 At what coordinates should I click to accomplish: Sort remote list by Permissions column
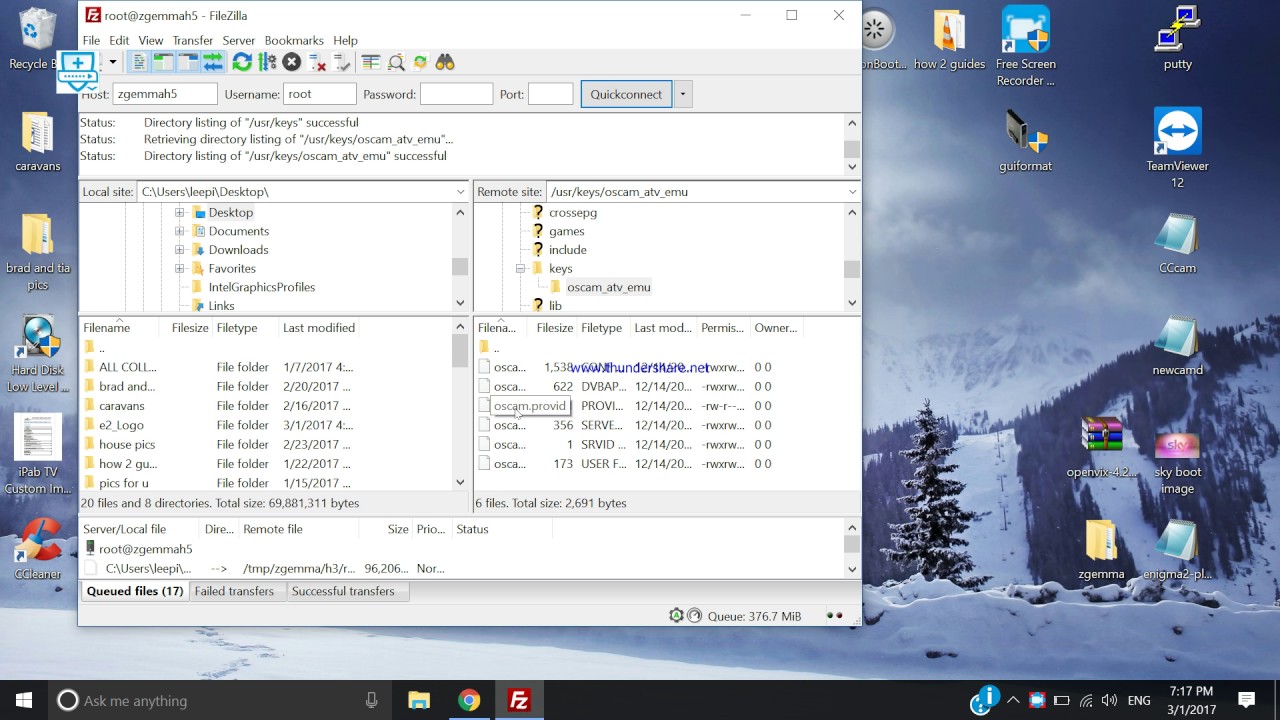pos(722,328)
